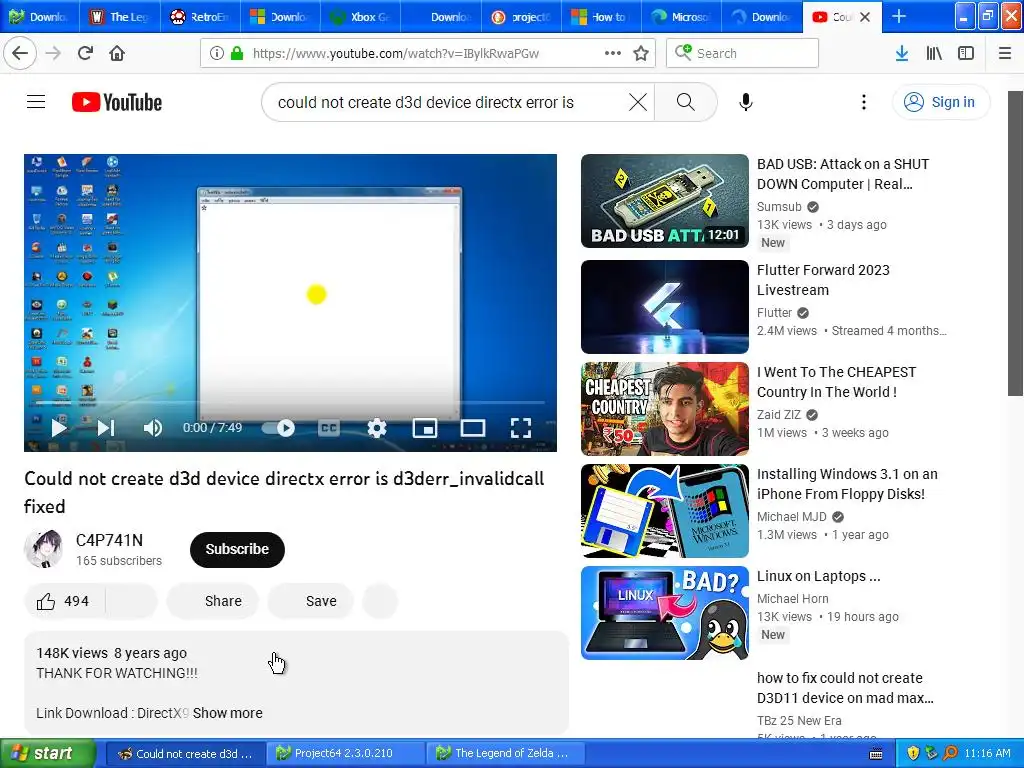Play the video with the play button

(59, 428)
